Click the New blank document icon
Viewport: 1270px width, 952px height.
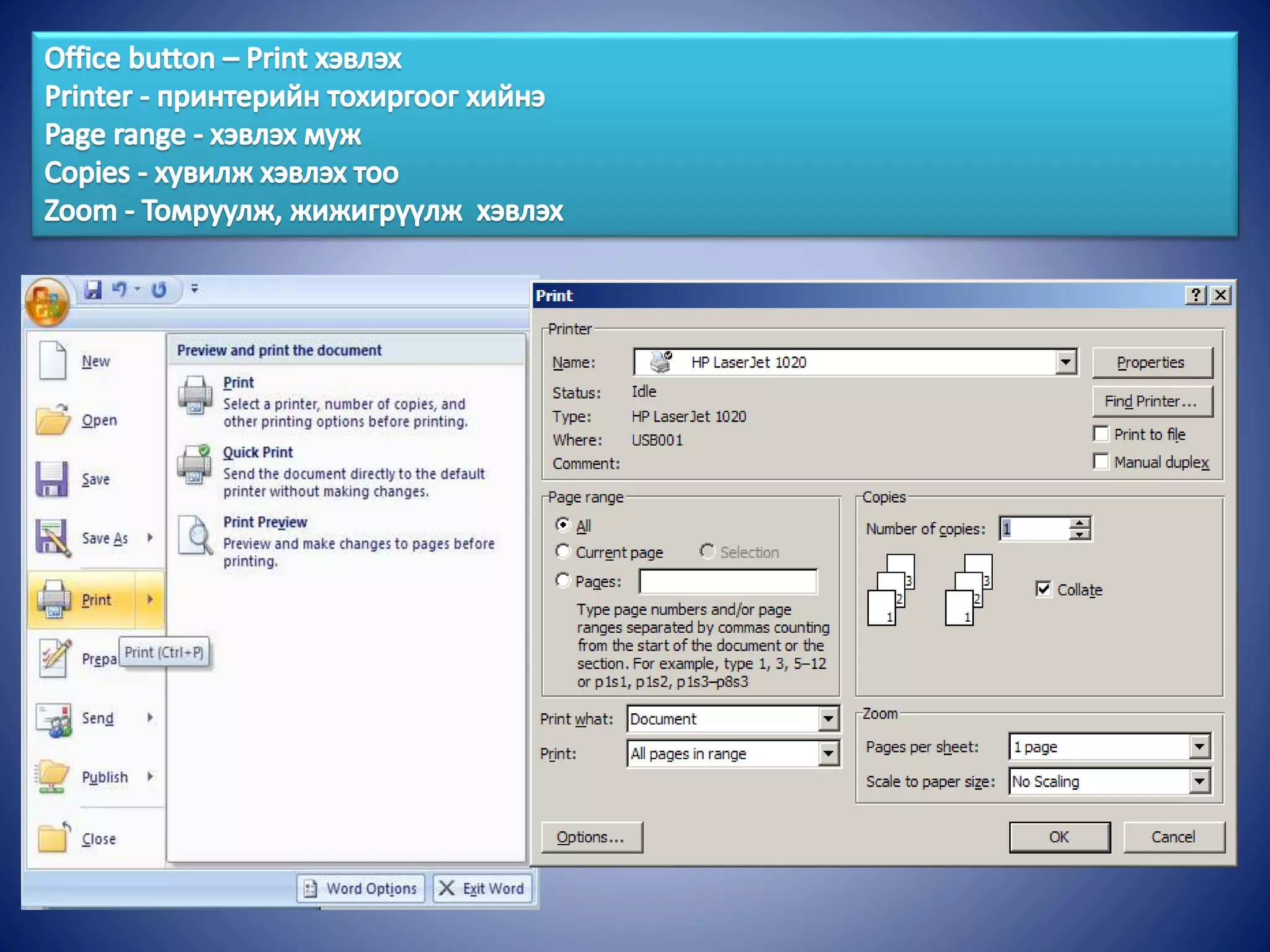(53, 360)
